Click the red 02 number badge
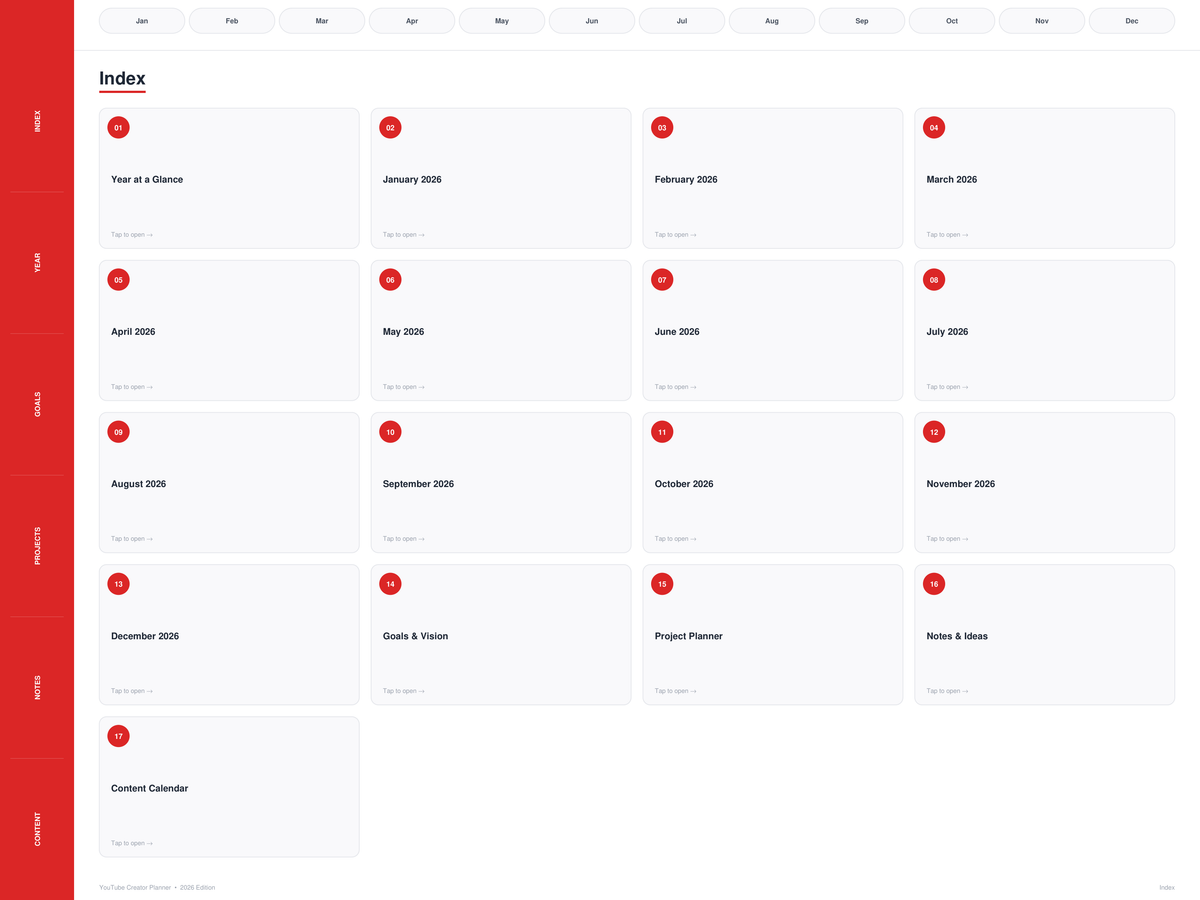Viewport: 1200px width, 900px height. [x=390, y=127]
